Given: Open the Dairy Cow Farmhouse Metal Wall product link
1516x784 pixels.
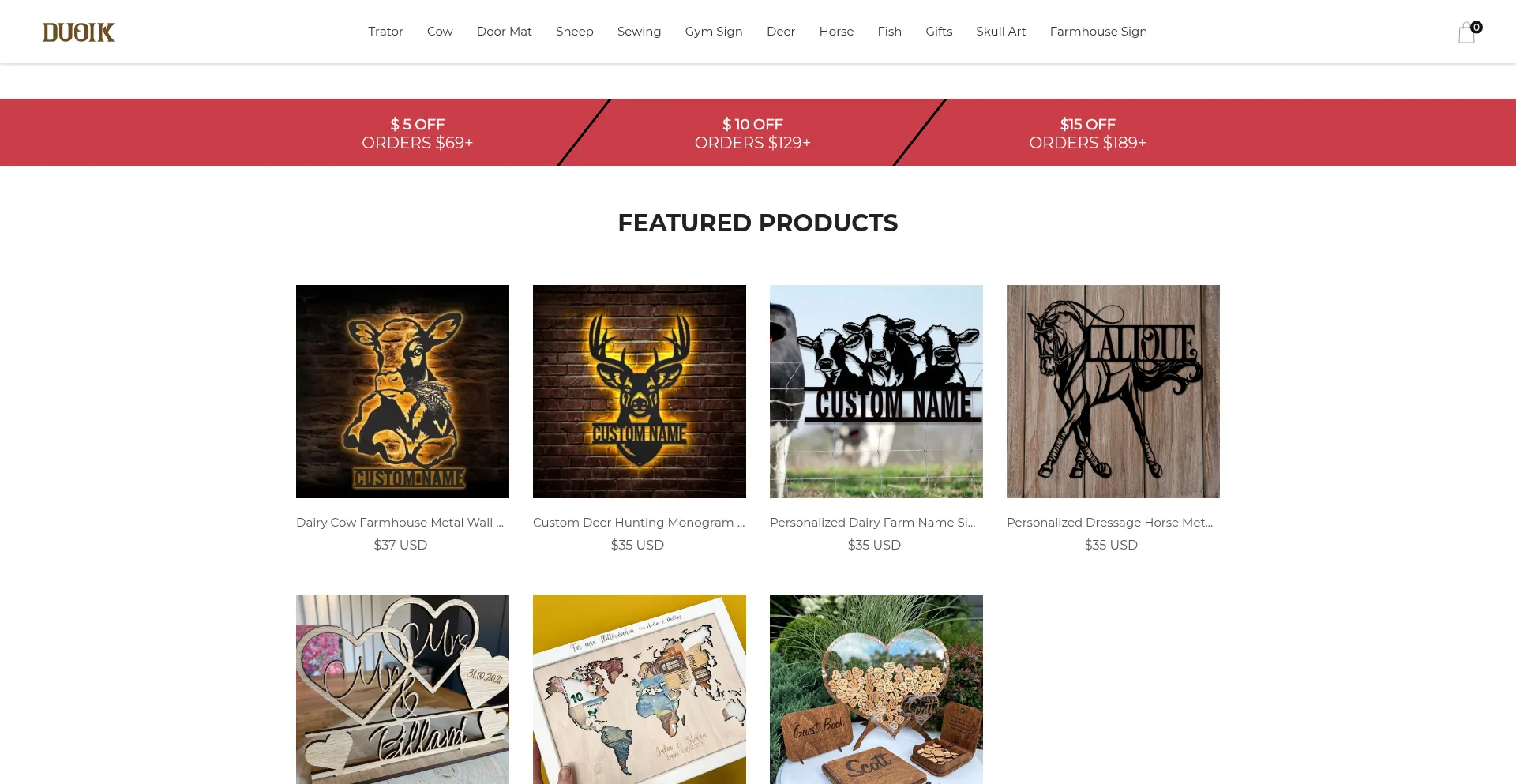Looking at the screenshot, I should (x=400, y=523).
